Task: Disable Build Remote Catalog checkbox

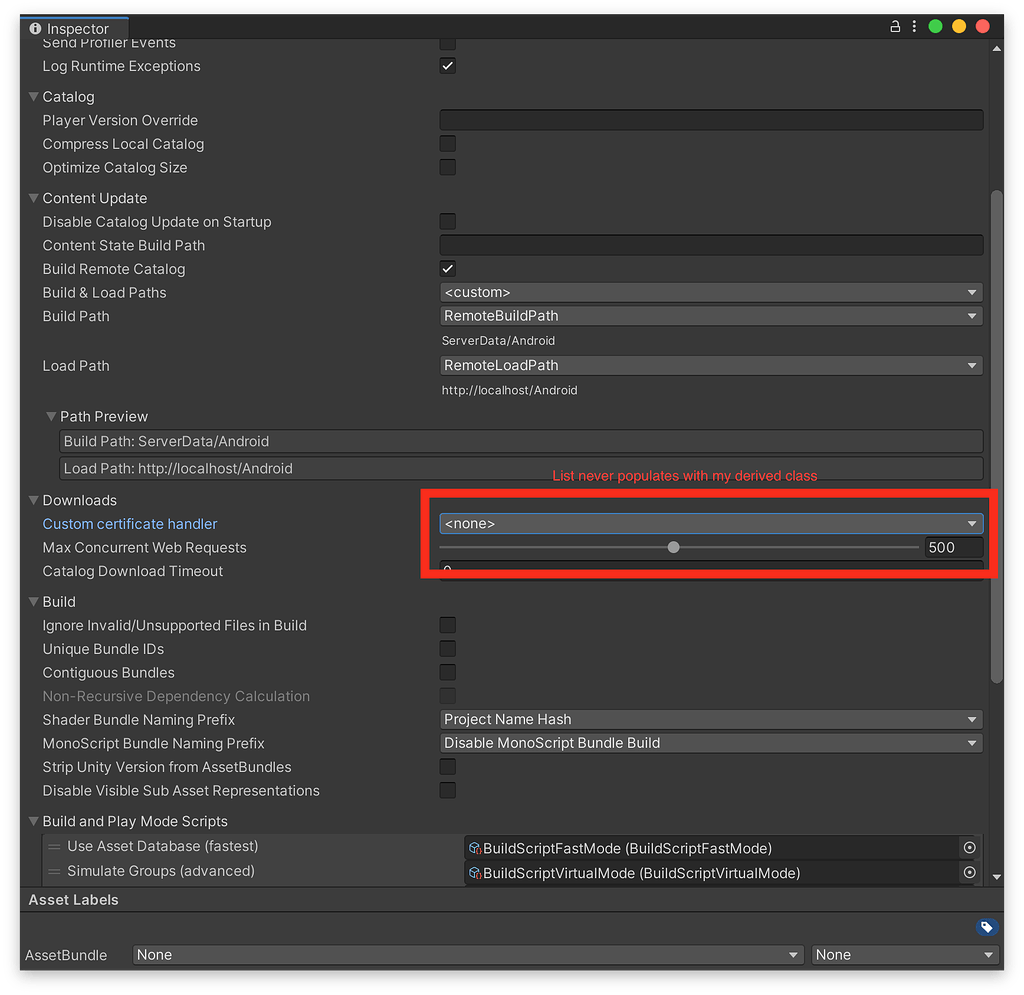Action: 448,269
